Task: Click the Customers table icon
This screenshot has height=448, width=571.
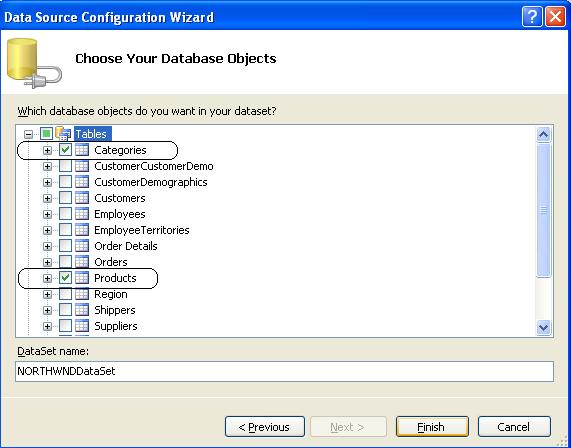Action: [82, 198]
